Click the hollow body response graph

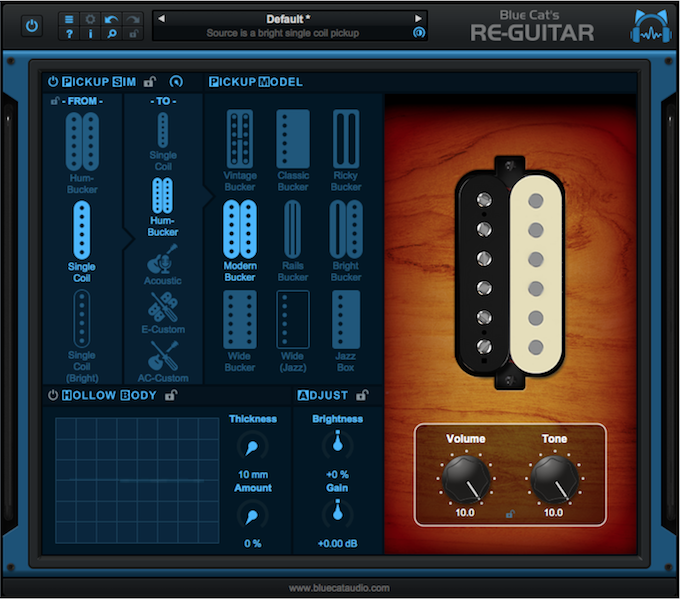pos(137,480)
